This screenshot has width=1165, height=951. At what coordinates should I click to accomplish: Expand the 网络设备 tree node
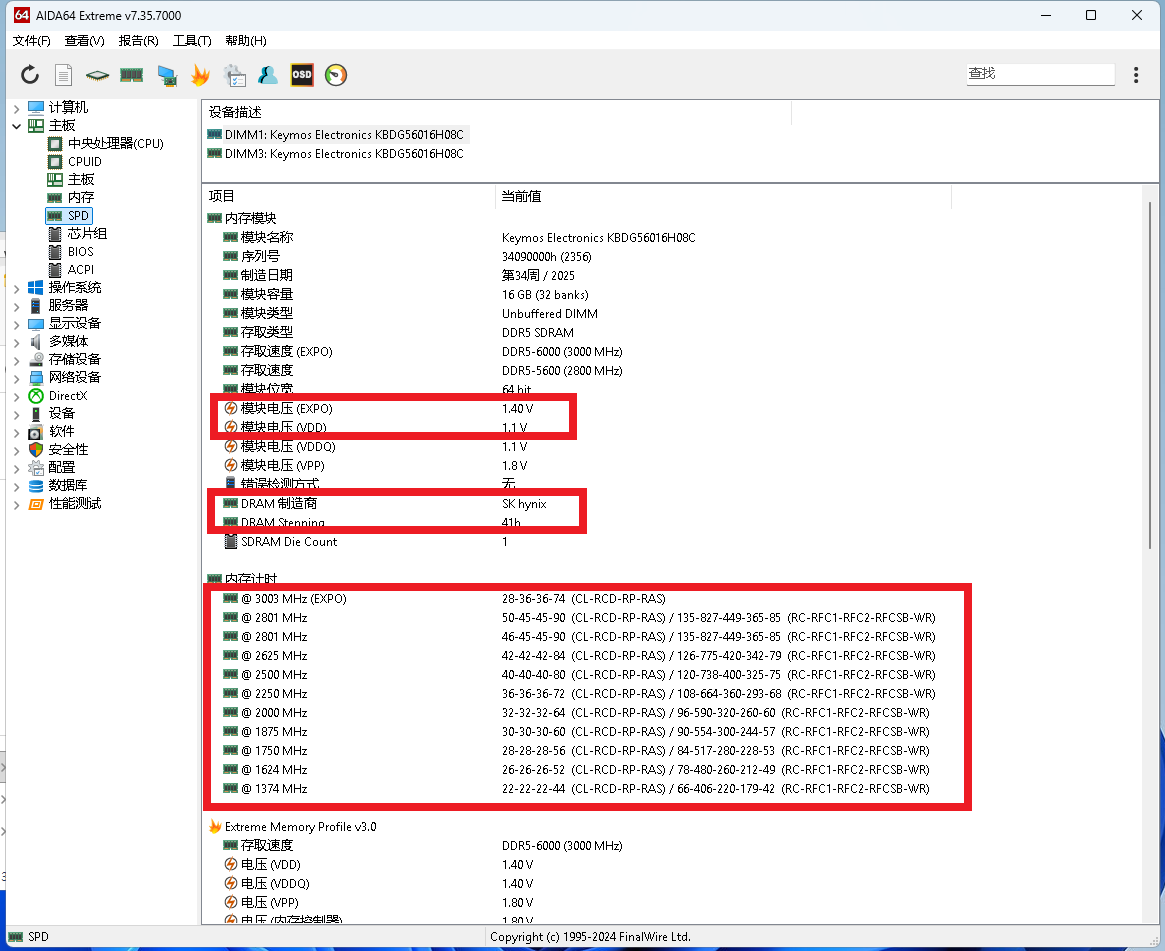16,378
